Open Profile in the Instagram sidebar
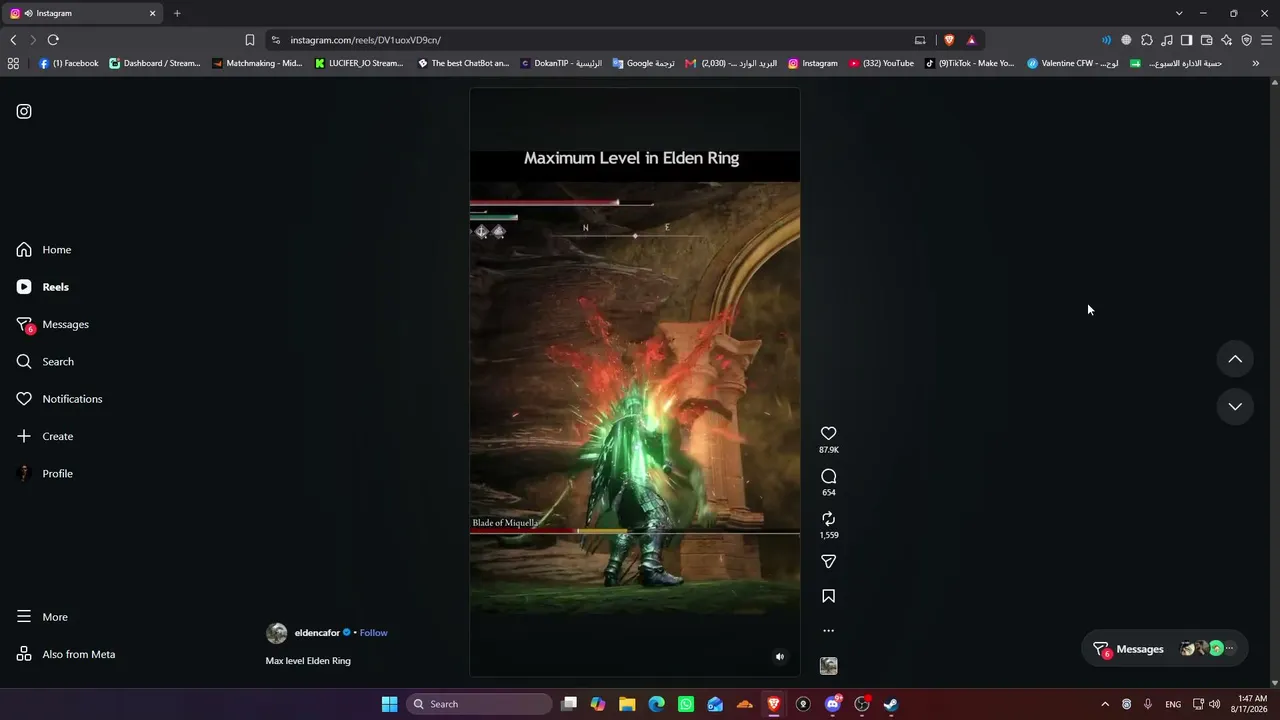This screenshot has height=720, width=1280. pyautogui.click(x=45, y=474)
